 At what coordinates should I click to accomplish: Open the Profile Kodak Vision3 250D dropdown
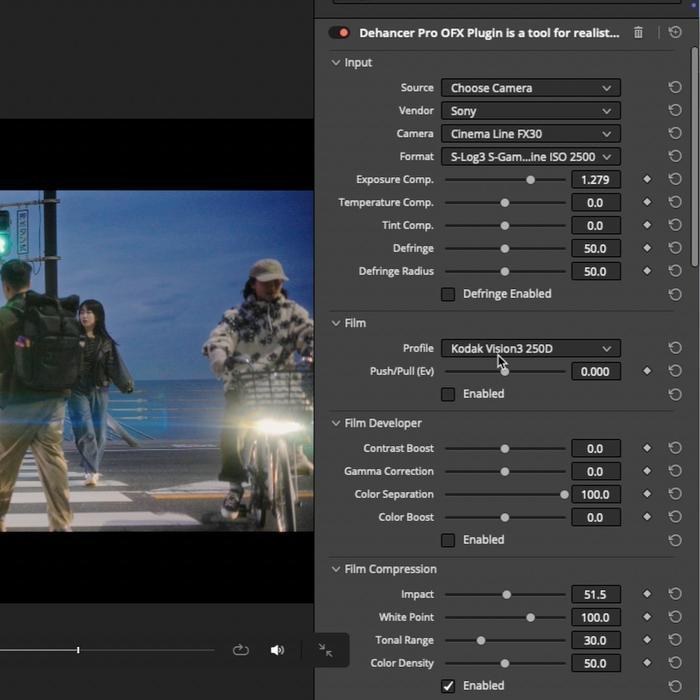click(x=531, y=349)
